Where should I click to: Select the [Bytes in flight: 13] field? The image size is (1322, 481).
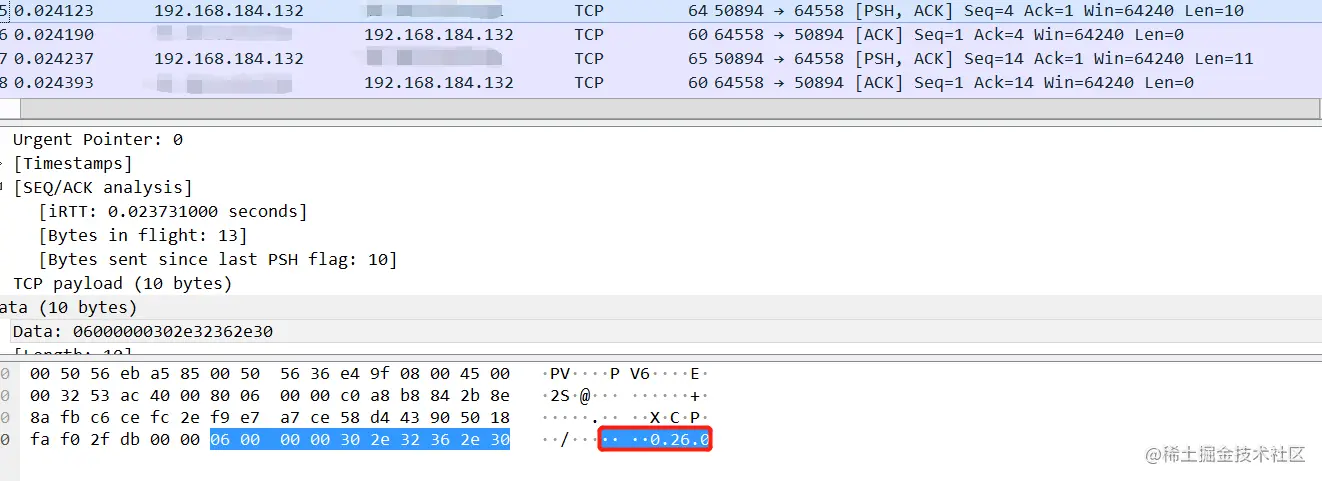point(143,236)
